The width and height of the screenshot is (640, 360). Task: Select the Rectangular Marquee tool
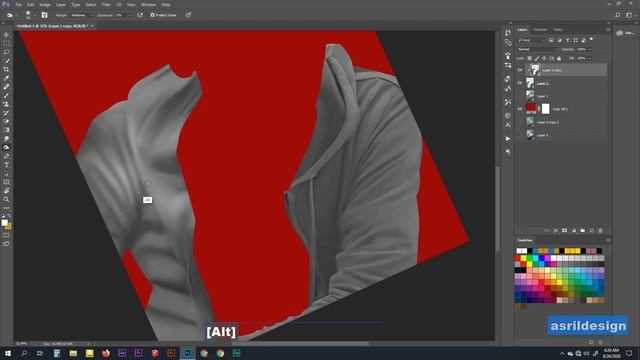[x=6, y=43]
